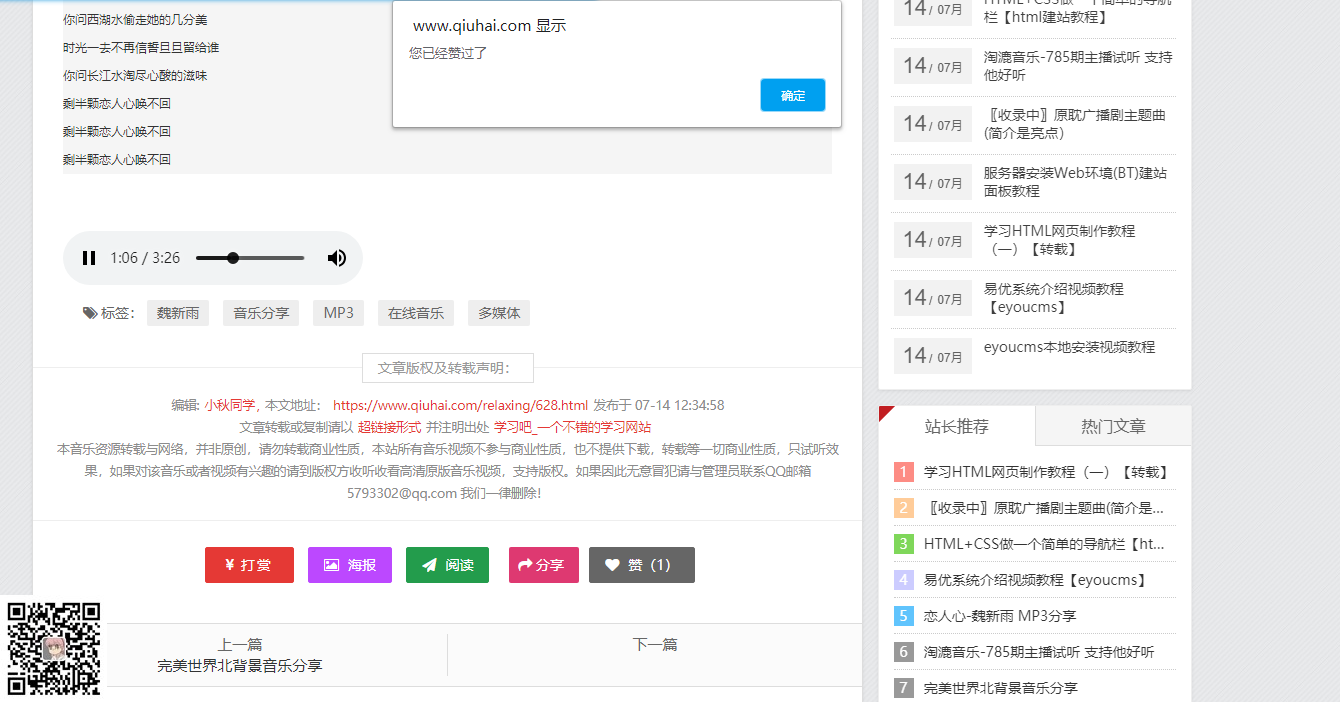
Task: Click the pink 分享 share button
Action: pyautogui.click(x=543, y=564)
